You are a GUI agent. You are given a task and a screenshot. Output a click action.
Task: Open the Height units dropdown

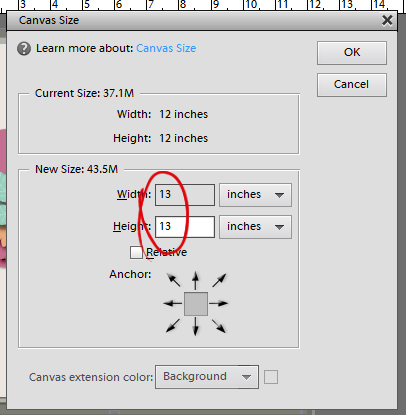255,227
